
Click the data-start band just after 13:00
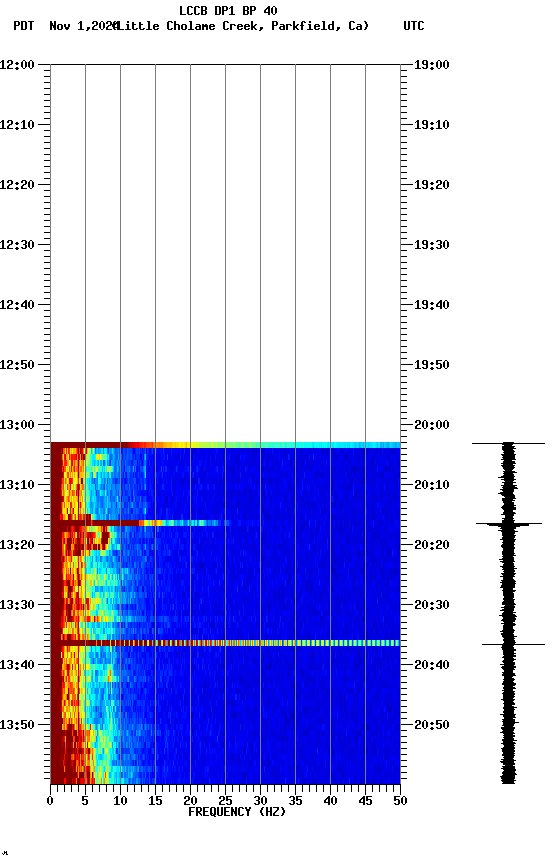point(225,445)
